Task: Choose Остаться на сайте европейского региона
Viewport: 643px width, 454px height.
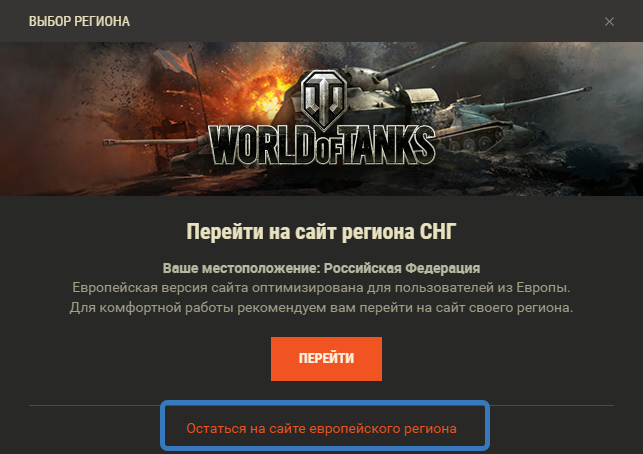Action: 321,429
